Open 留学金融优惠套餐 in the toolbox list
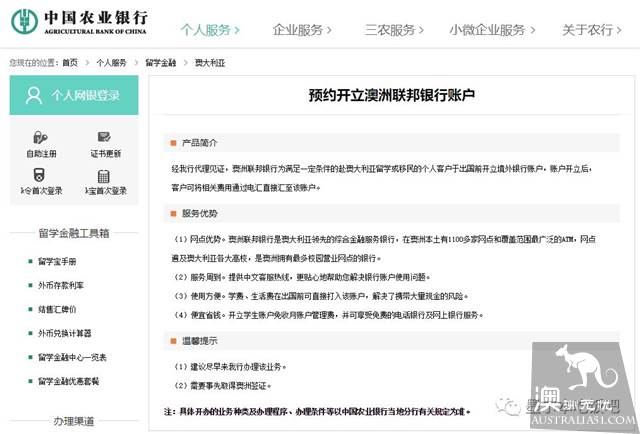The image size is (640, 434). 69,381
